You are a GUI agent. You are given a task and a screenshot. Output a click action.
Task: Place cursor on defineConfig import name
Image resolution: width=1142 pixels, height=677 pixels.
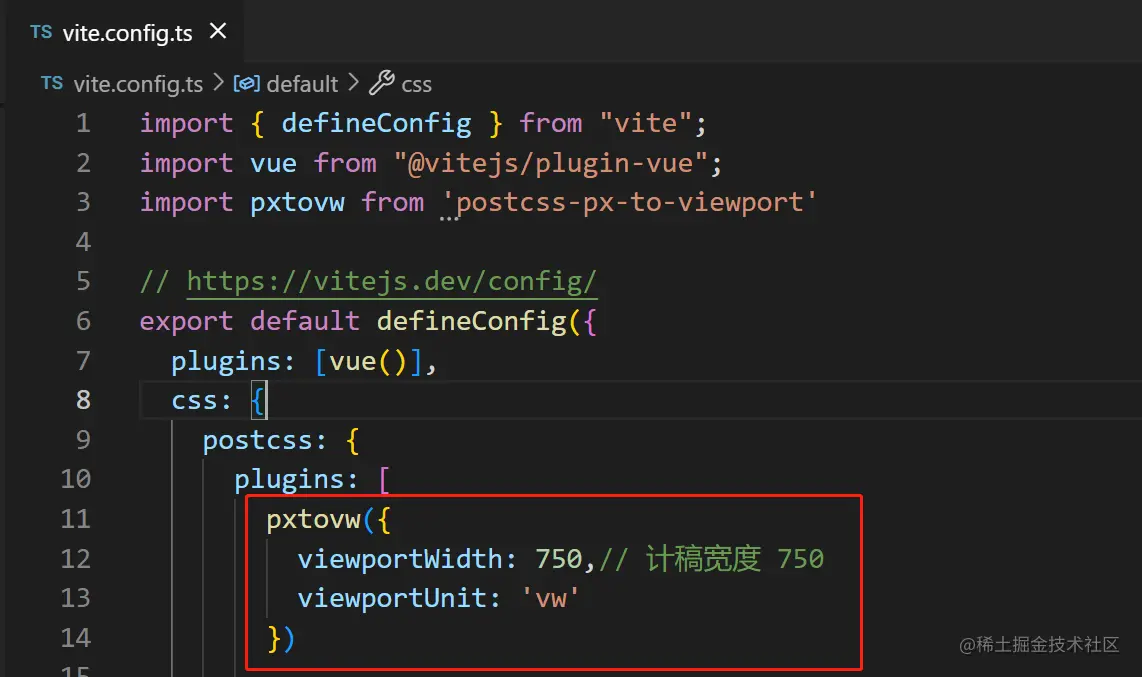tap(377, 123)
